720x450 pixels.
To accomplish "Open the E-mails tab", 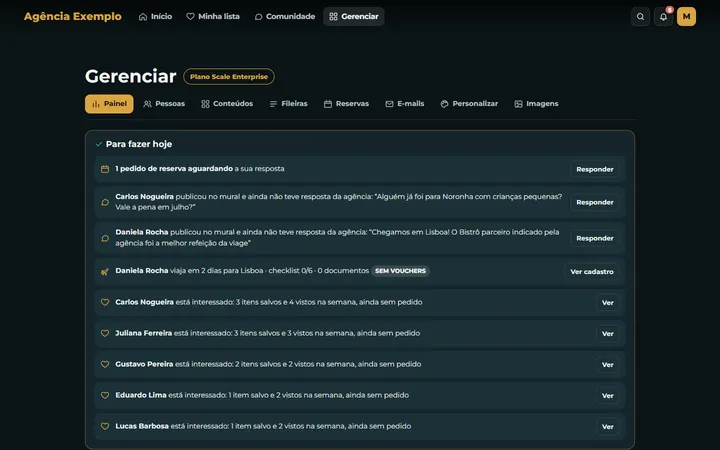I will (405, 104).
